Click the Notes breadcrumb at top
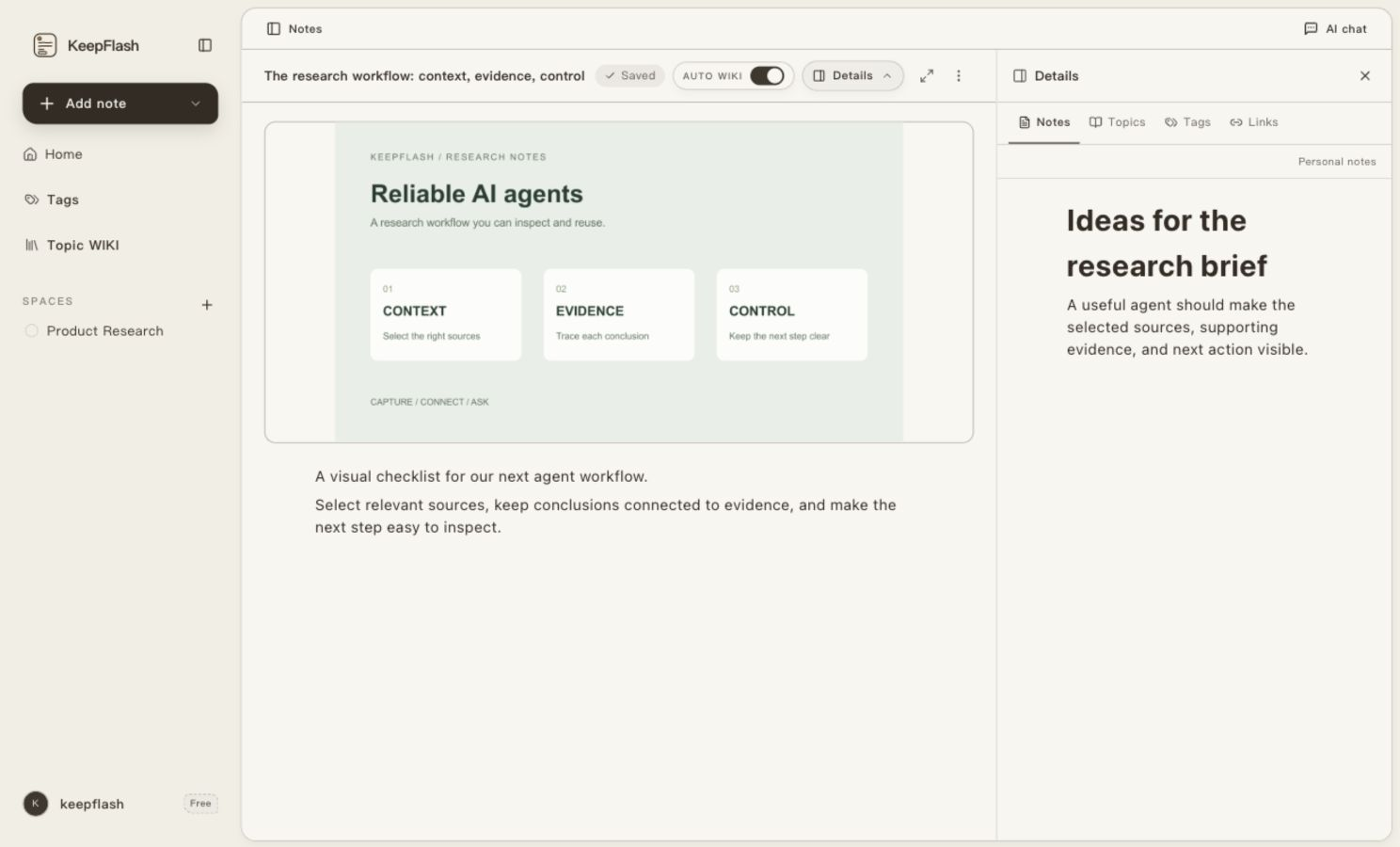 click(294, 29)
